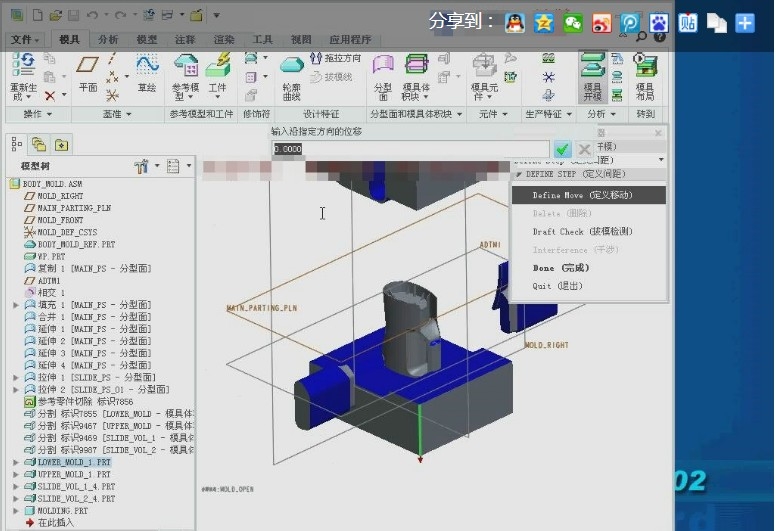This screenshot has height=531, width=776.
Task: Switch to the Analysis (分析) ribbon tab
Action: 108,40
